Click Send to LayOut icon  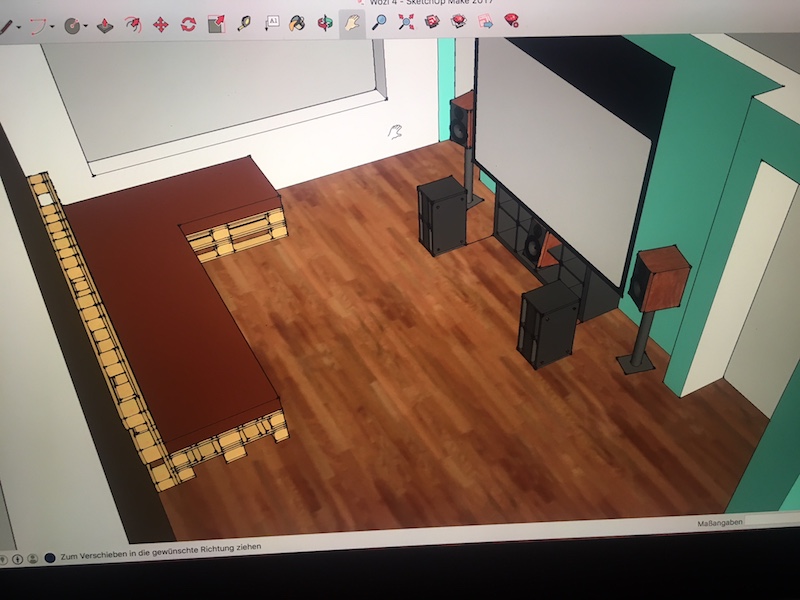pos(485,21)
